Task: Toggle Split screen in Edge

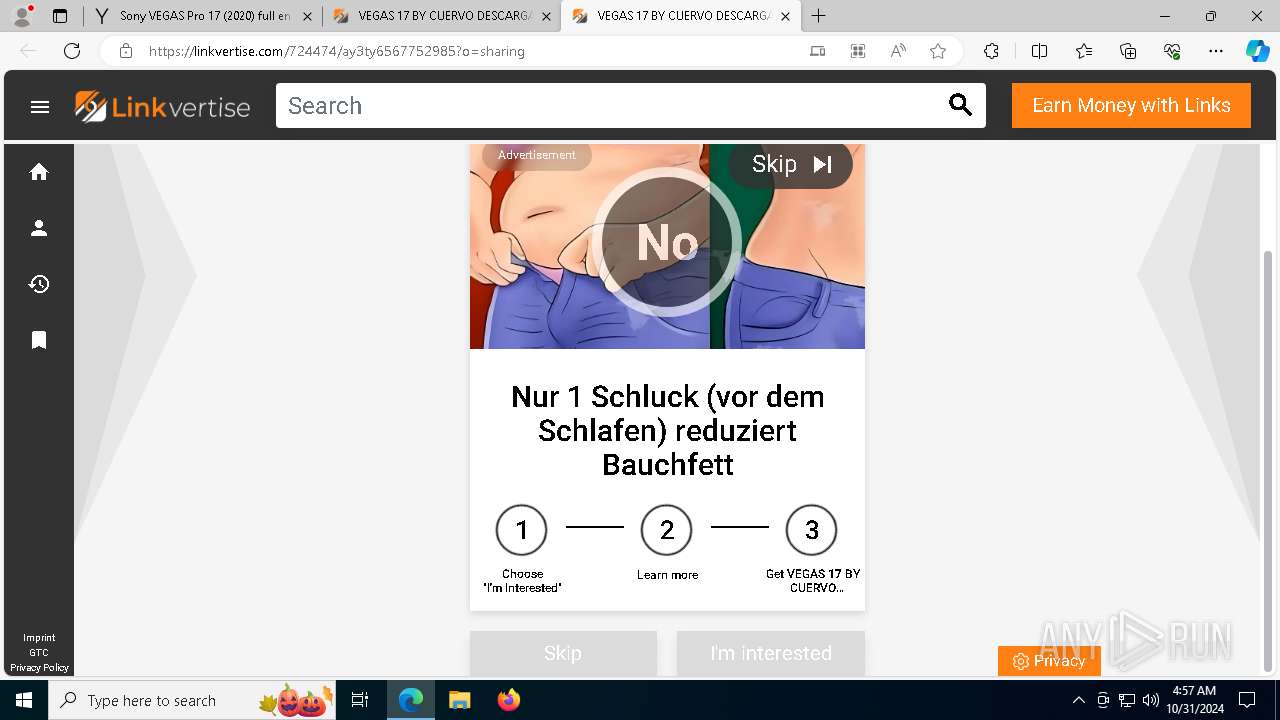Action: pos(1039,51)
